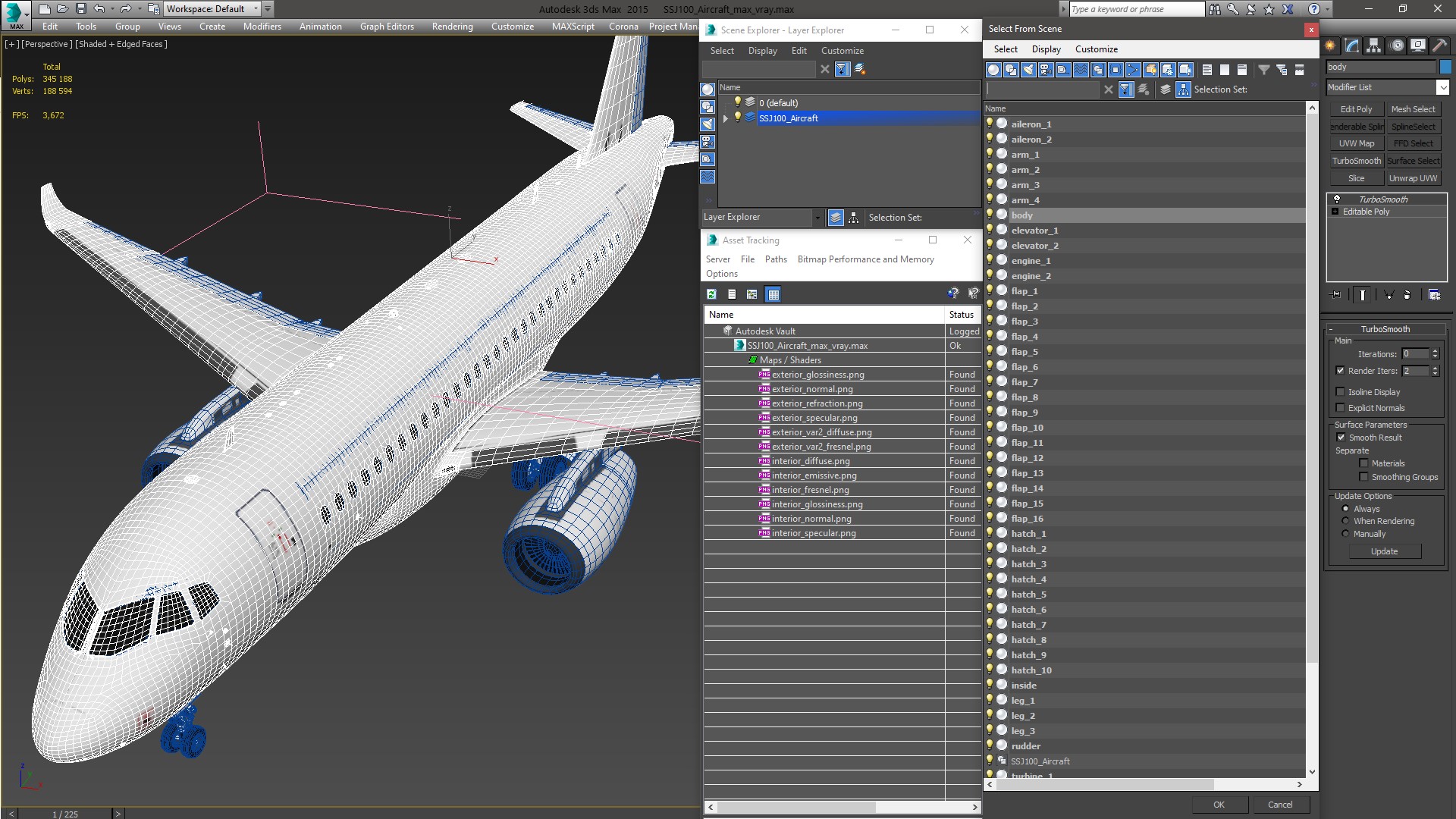
Task: Click the Update button in TurboSmooth
Action: pos(1385,551)
